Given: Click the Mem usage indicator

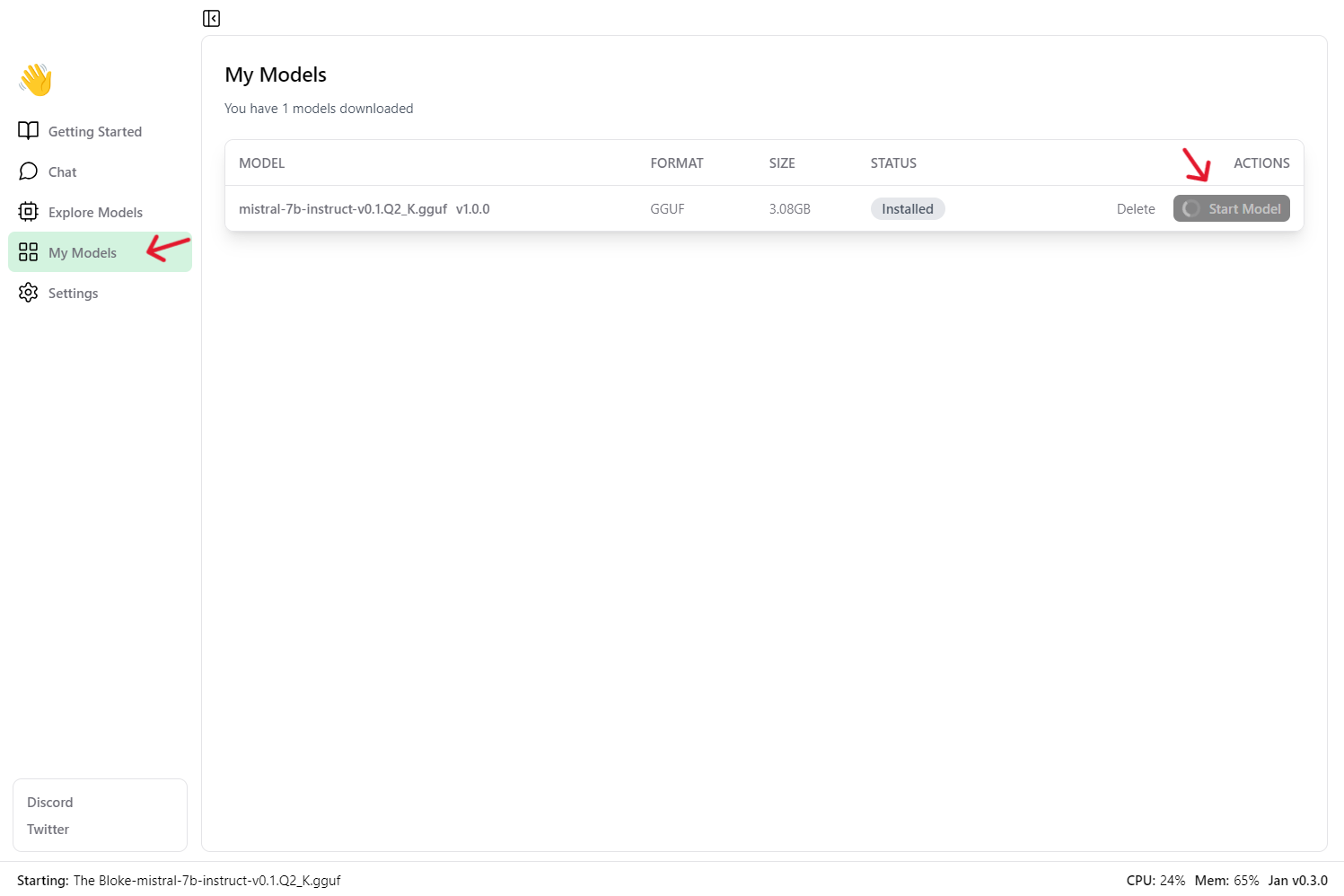Looking at the screenshot, I should (x=1226, y=881).
